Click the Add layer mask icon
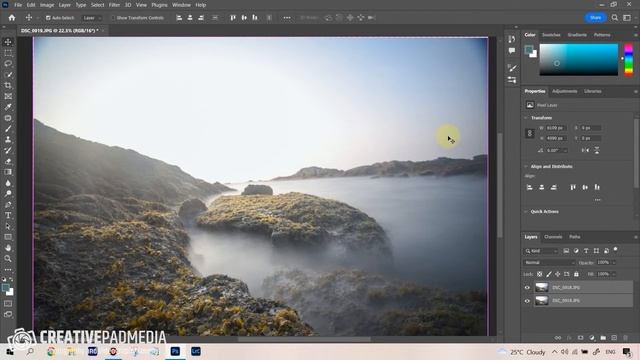The image size is (640, 360). pos(580,338)
